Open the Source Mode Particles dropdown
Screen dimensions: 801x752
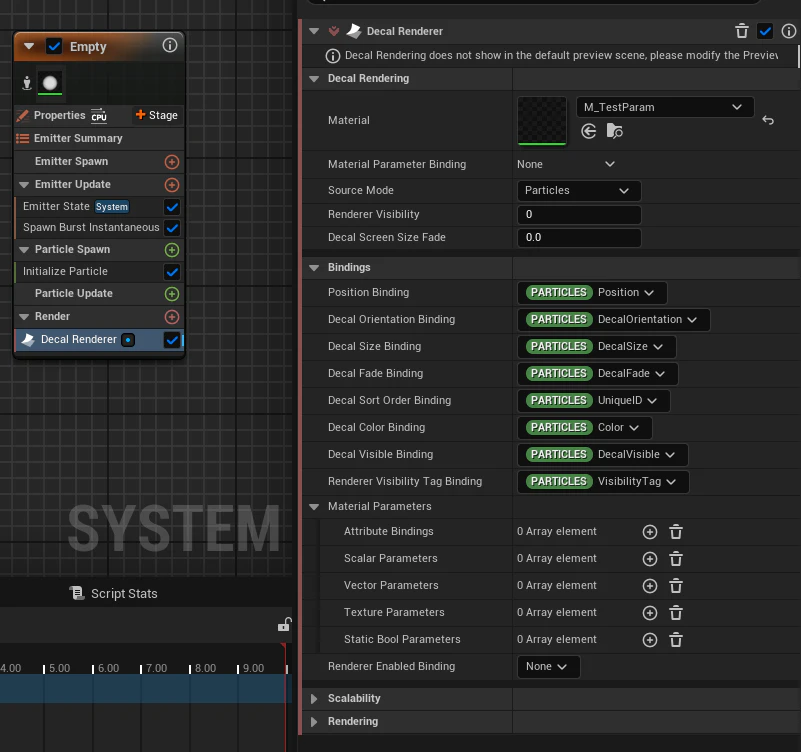coord(579,191)
